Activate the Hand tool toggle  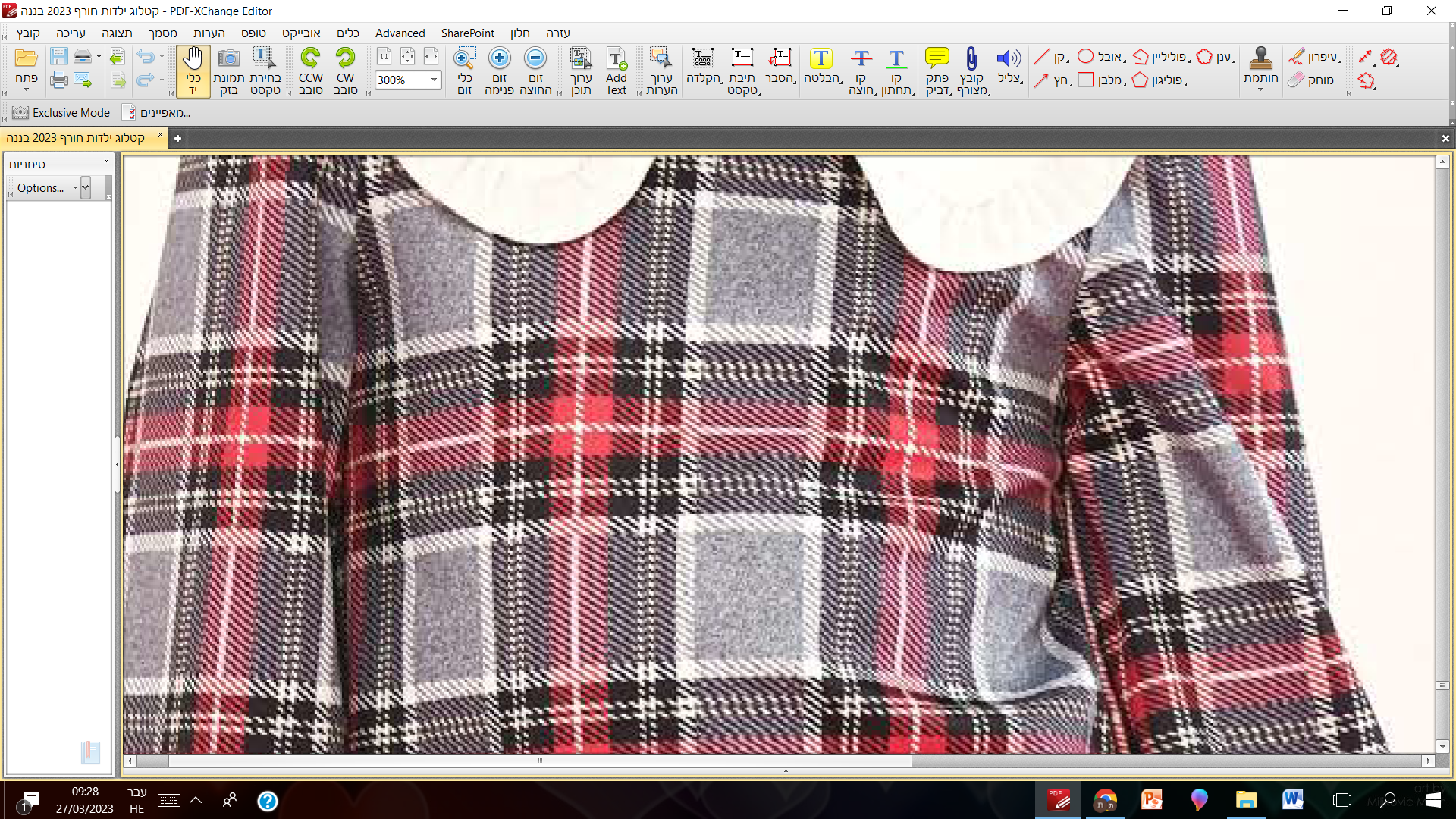(193, 71)
